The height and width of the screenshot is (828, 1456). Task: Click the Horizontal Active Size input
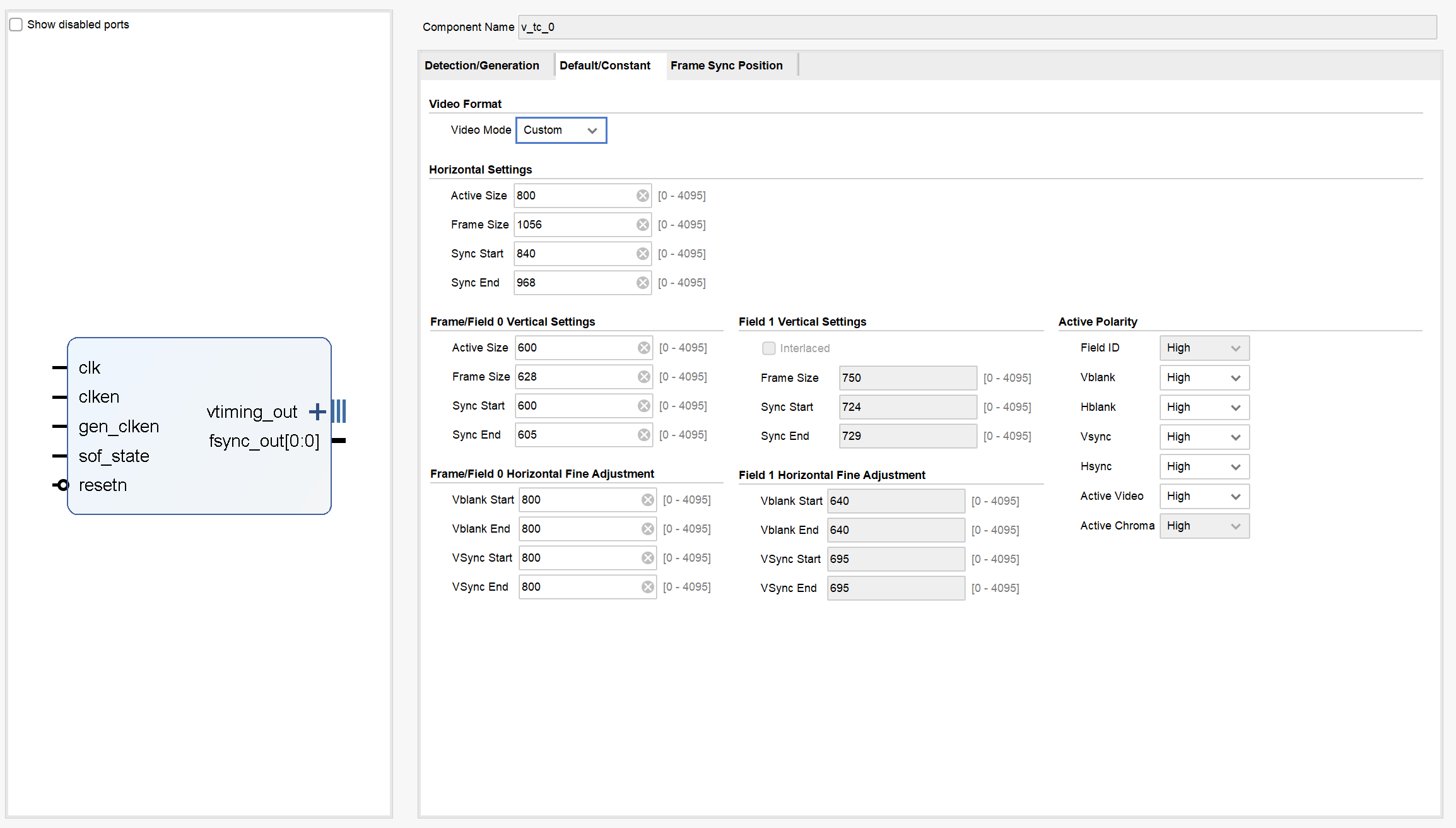[x=582, y=196]
